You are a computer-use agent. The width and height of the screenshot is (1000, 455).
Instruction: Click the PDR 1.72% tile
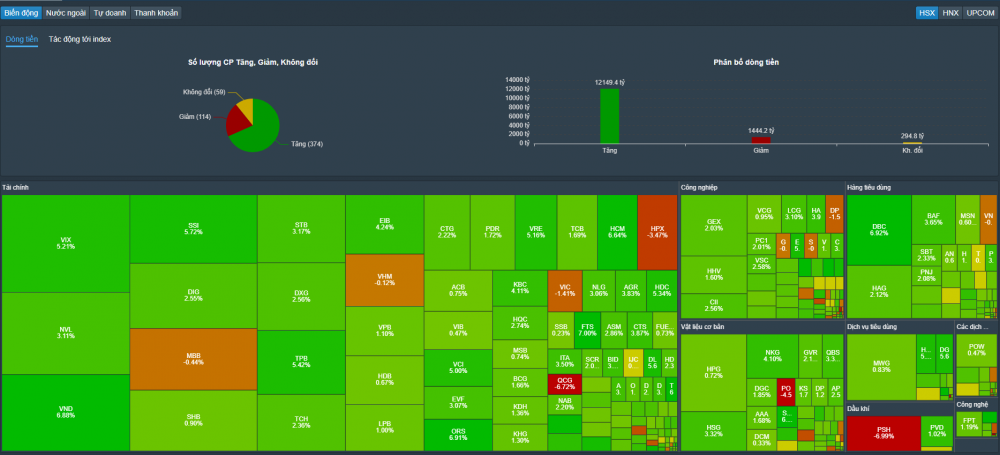coord(492,232)
